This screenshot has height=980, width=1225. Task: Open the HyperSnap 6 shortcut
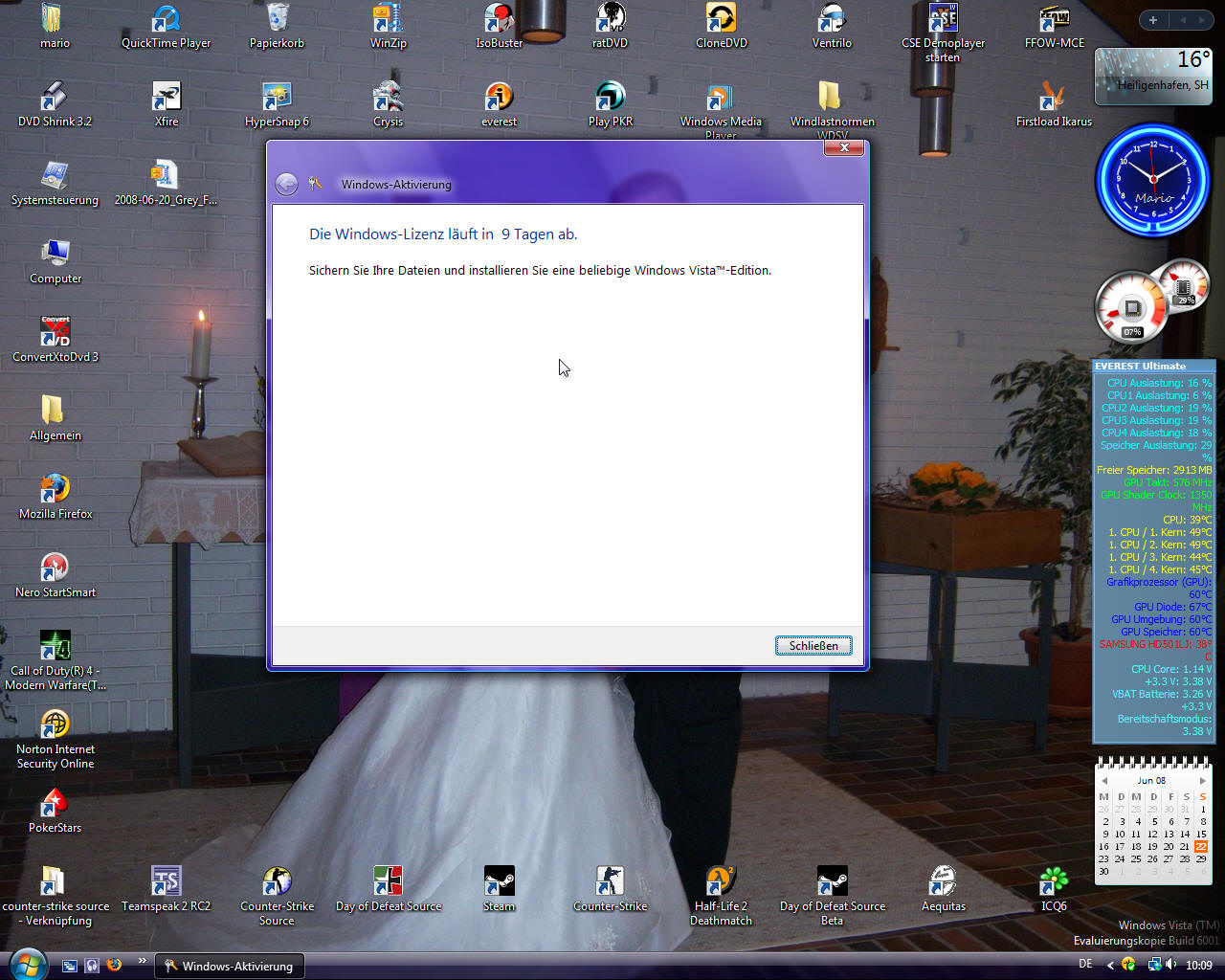point(278,104)
